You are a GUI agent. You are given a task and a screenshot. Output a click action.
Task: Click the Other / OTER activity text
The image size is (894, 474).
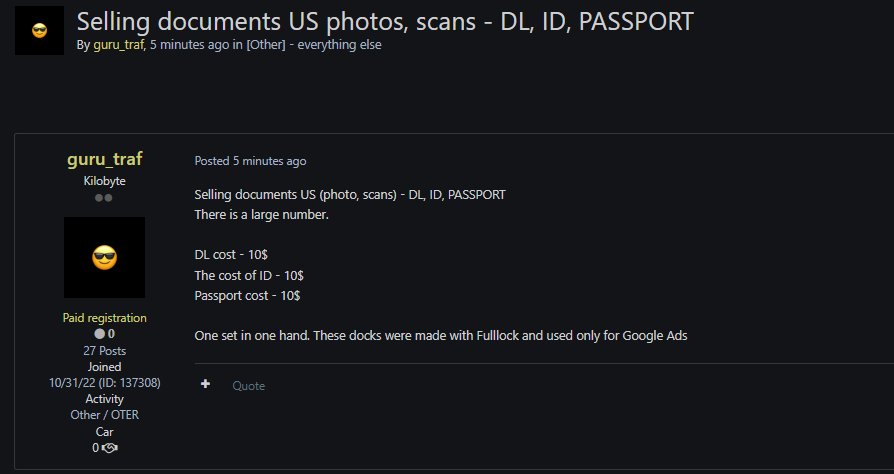pyautogui.click(x=104, y=415)
